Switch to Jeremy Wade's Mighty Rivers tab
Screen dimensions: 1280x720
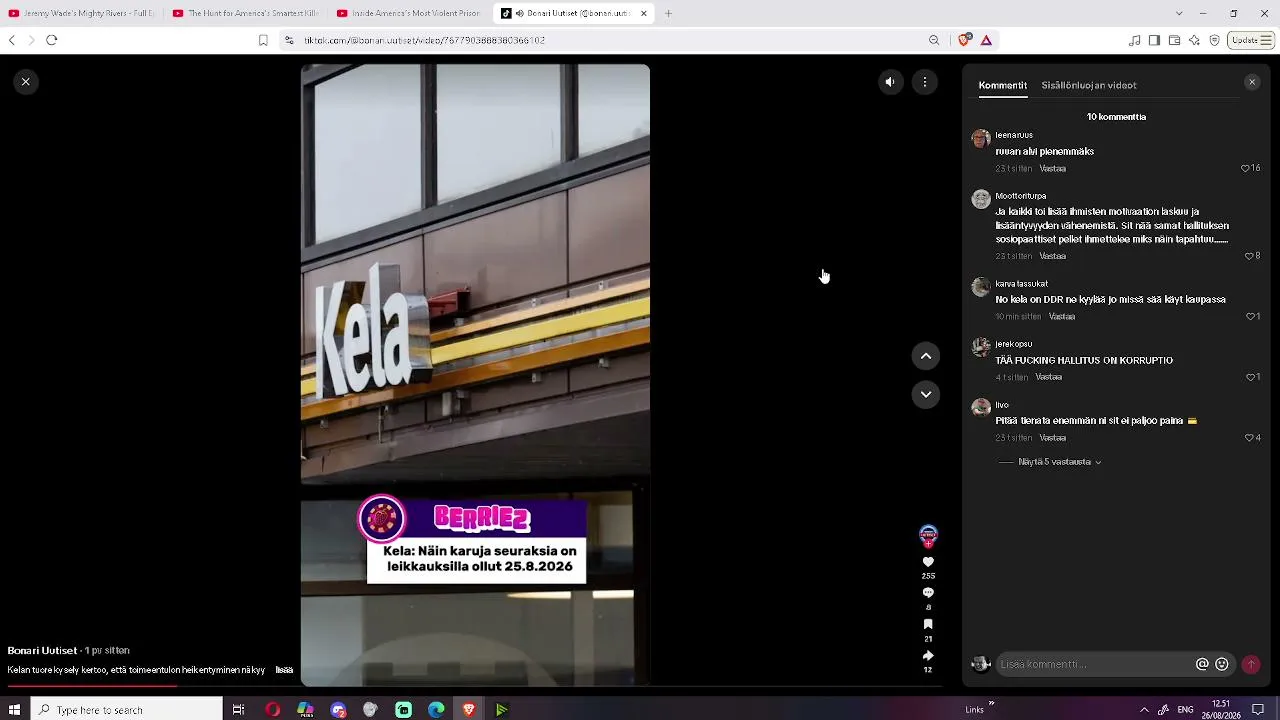[x=82, y=14]
